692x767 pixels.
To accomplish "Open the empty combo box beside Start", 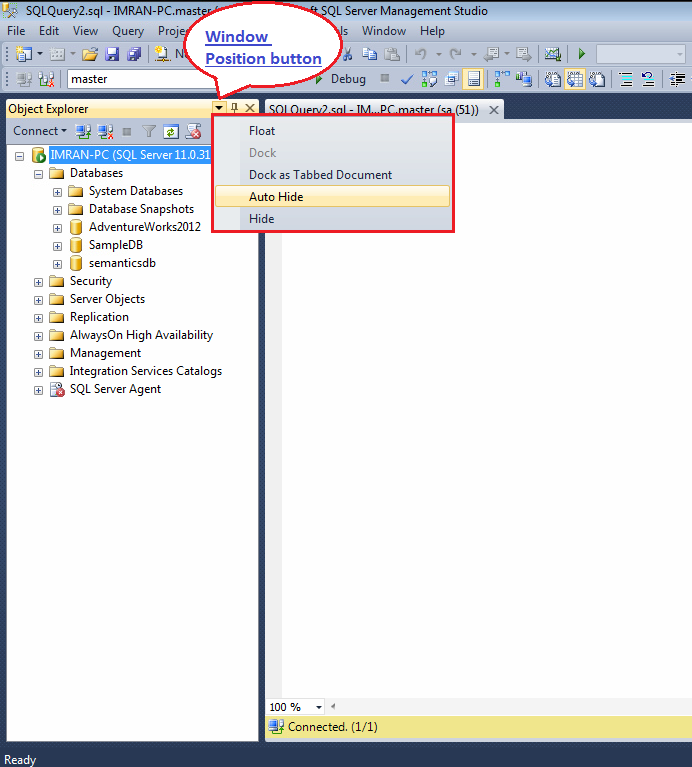I will click(x=641, y=54).
